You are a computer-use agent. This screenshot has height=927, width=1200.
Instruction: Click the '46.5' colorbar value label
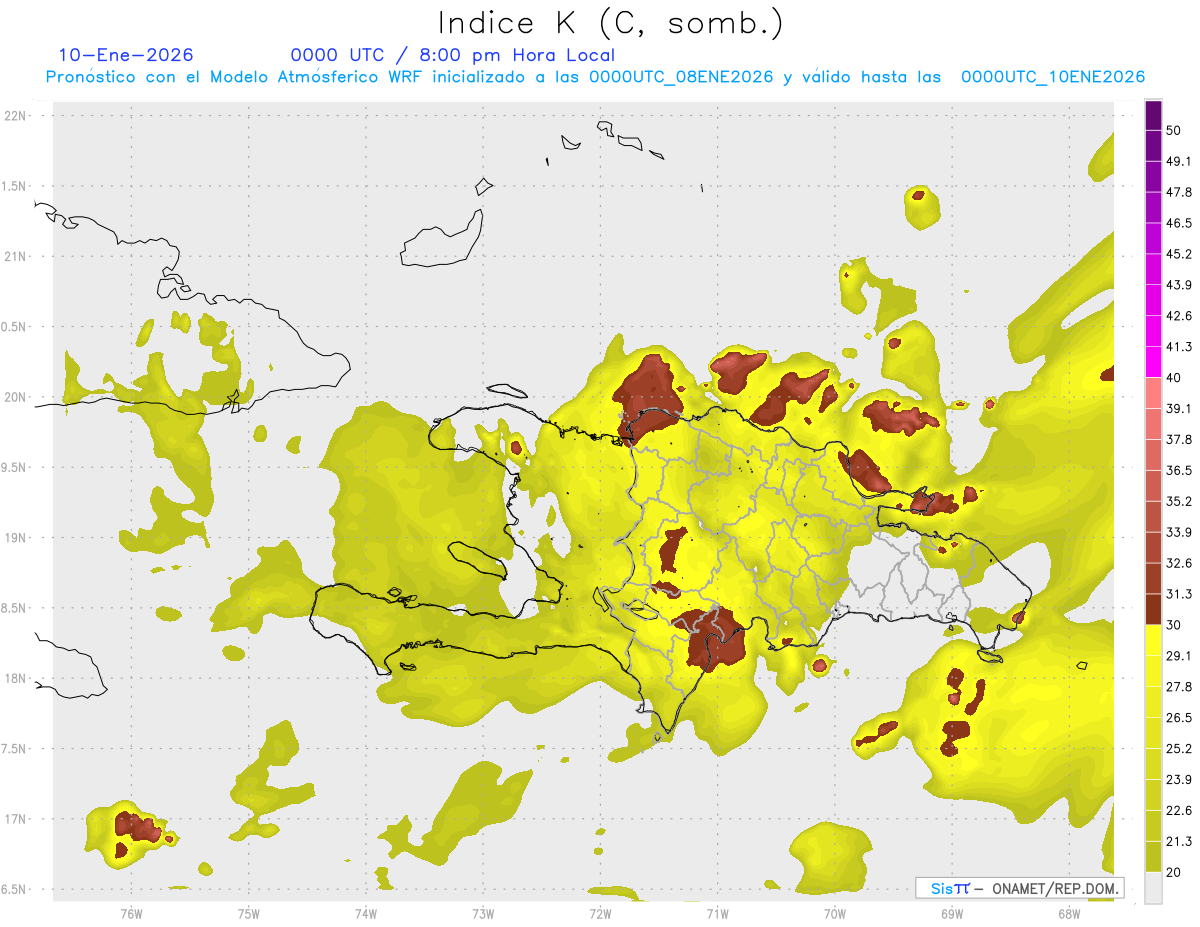coord(1179,224)
